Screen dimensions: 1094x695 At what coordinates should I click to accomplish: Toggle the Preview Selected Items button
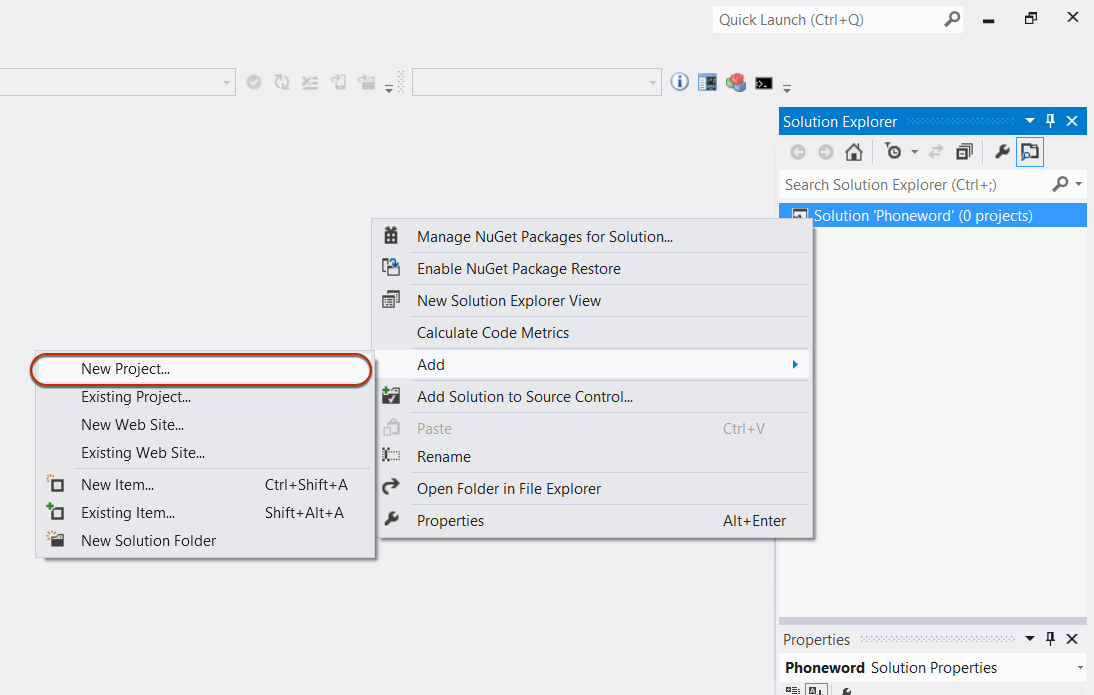tap(1030, 152)
